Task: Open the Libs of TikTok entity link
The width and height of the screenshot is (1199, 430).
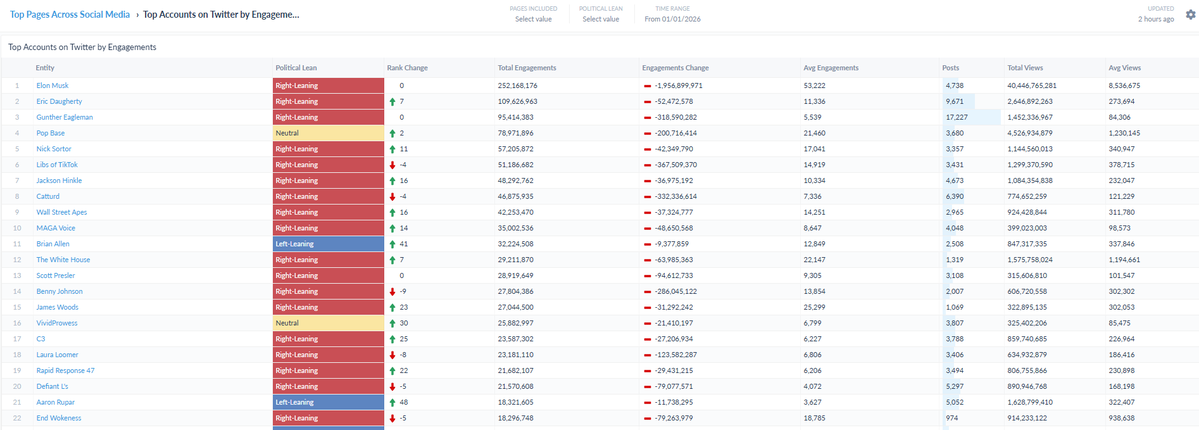Action: (57, 165)
